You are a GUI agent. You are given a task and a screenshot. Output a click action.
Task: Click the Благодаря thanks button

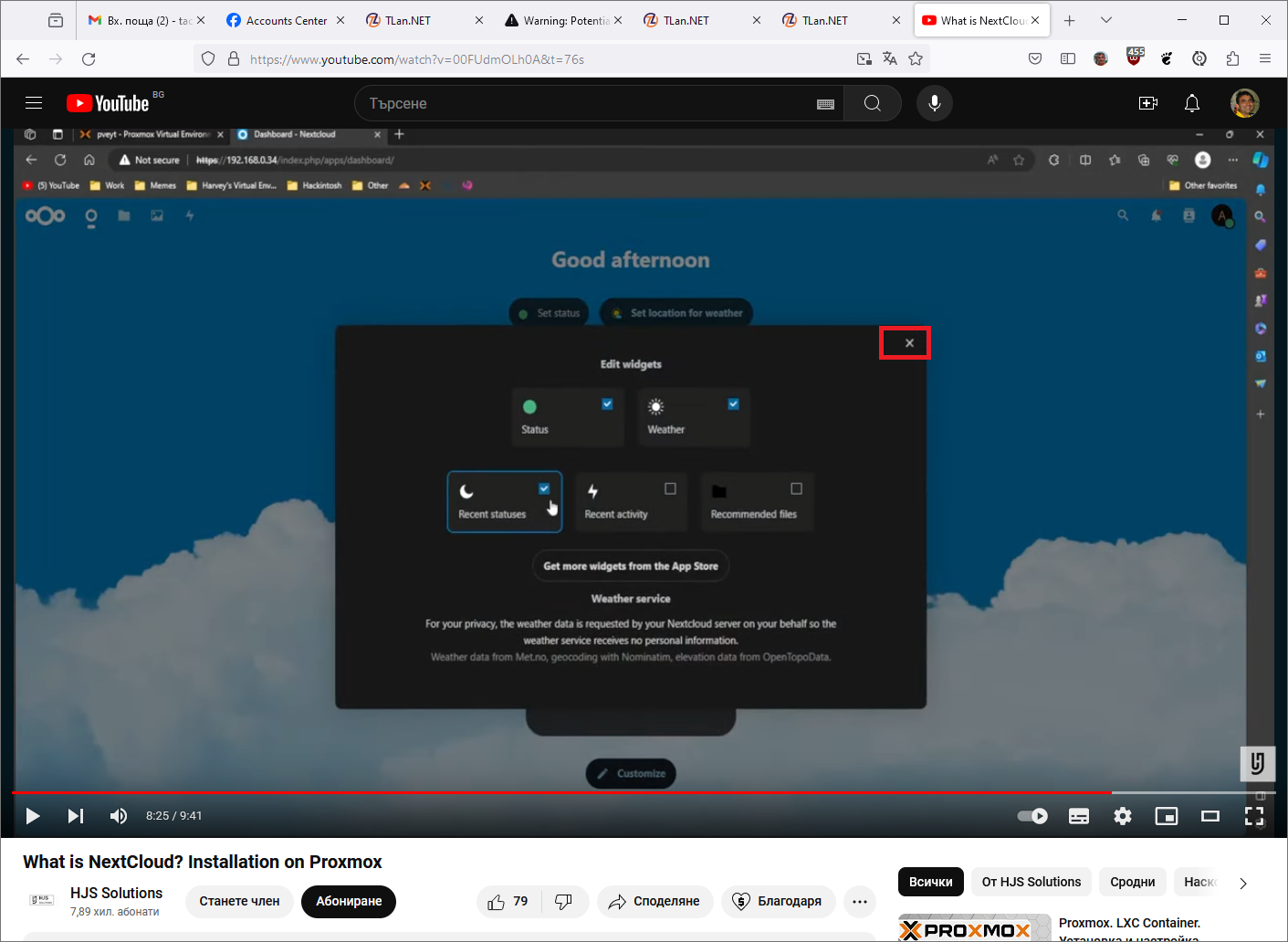pyautogui.click(x=779, y=902)
